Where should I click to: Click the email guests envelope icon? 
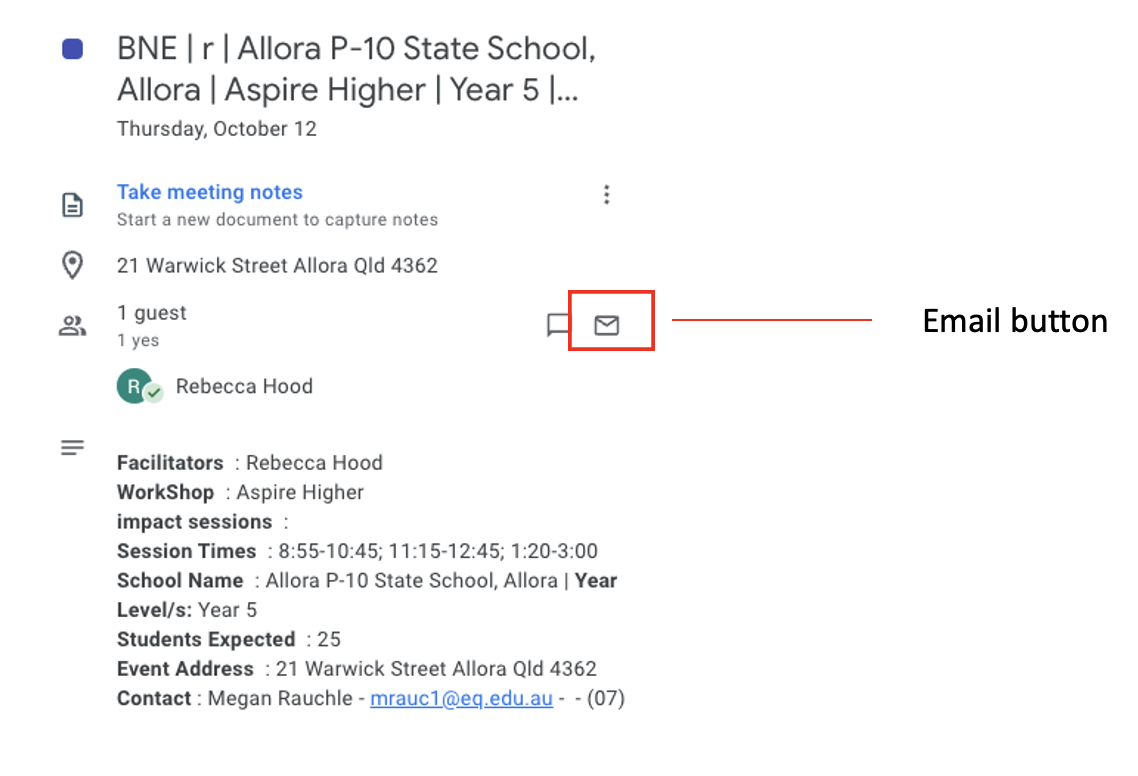click(x=607, y=325)
